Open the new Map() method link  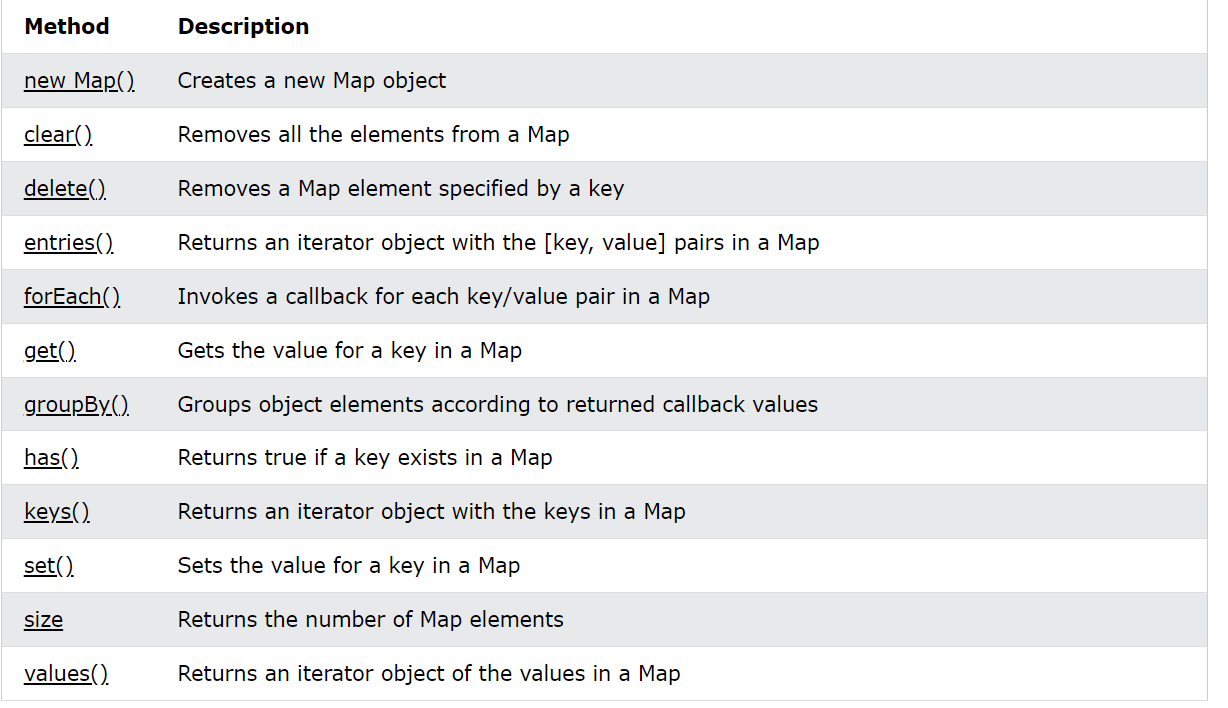79,81
